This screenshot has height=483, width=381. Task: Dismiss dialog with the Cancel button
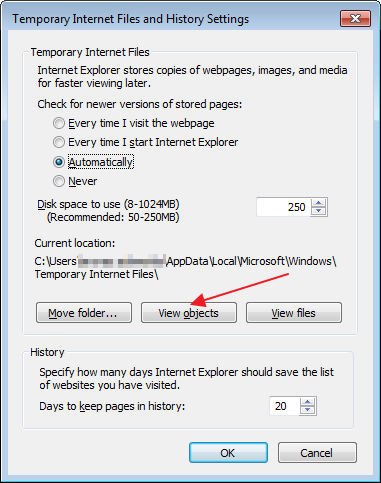(x=317, y=453)
